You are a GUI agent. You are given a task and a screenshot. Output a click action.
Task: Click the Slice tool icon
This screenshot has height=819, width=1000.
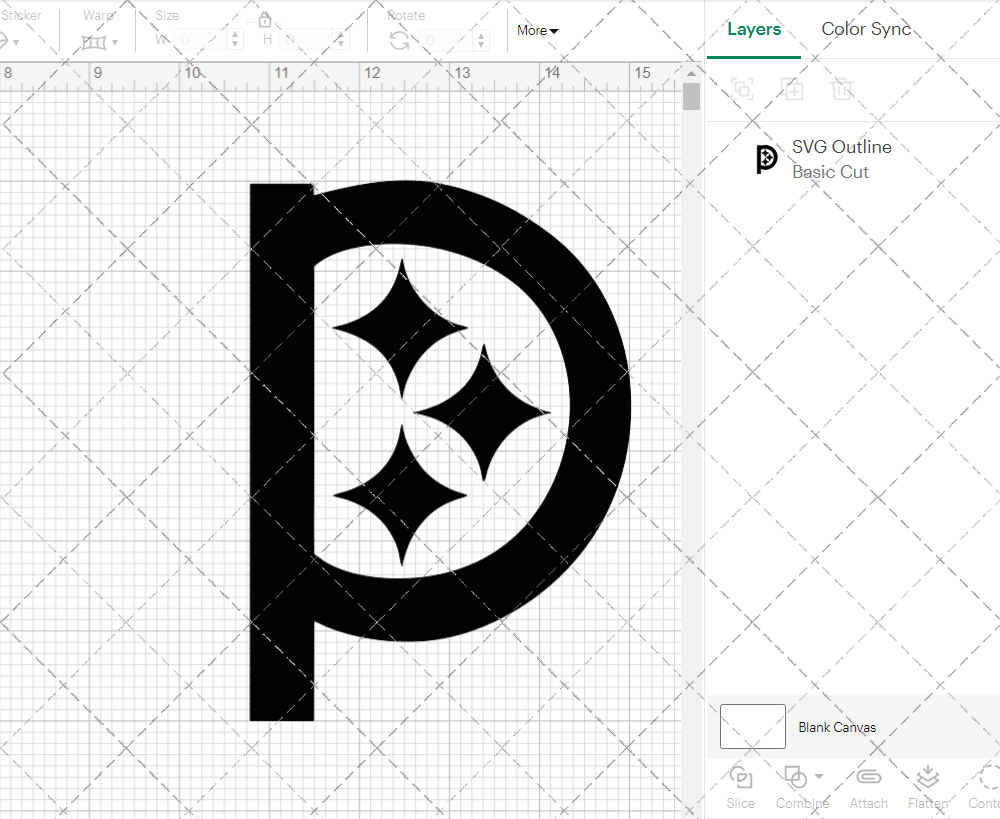point(741,778)
